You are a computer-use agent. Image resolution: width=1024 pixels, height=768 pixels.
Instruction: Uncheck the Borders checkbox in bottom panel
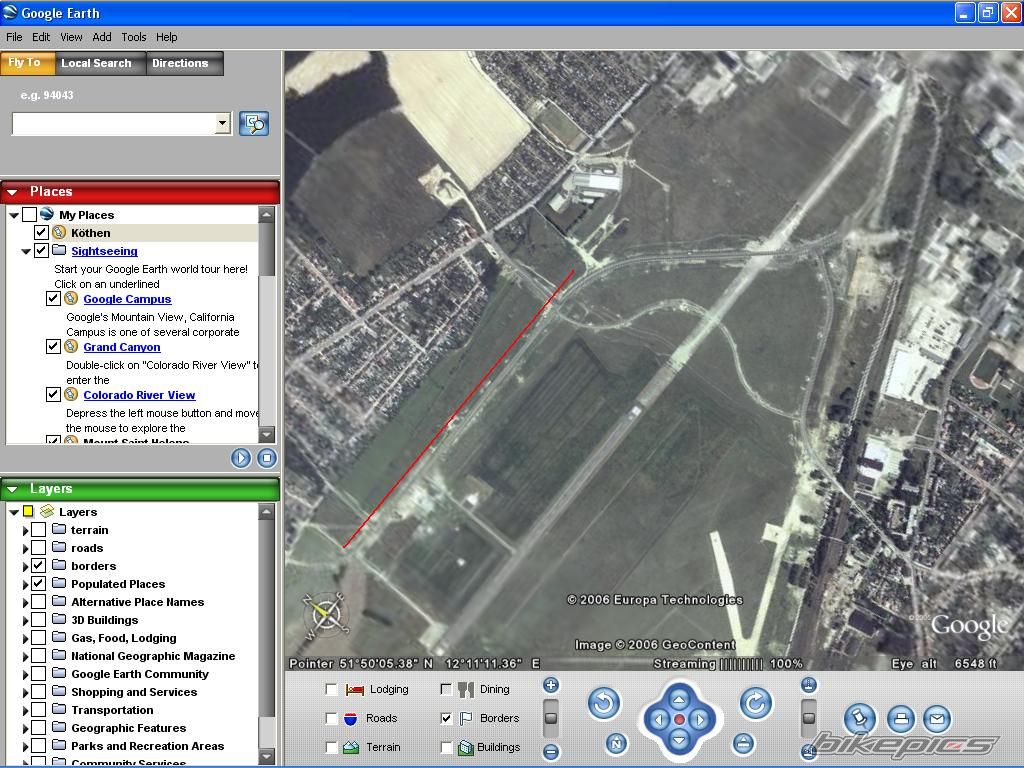tap(446, 718)
